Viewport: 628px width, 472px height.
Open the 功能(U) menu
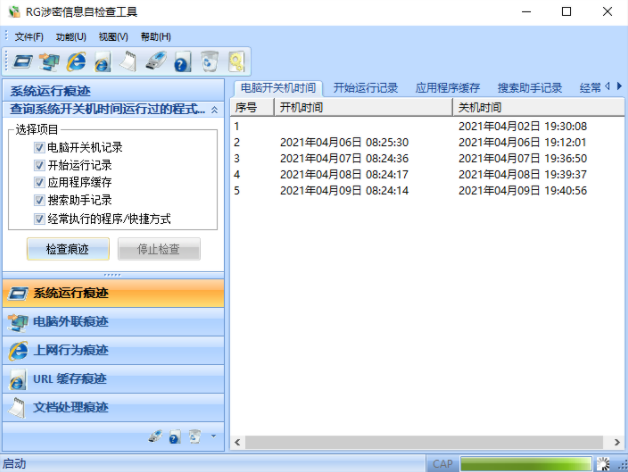pyautogui.click(x=71, y=37)
